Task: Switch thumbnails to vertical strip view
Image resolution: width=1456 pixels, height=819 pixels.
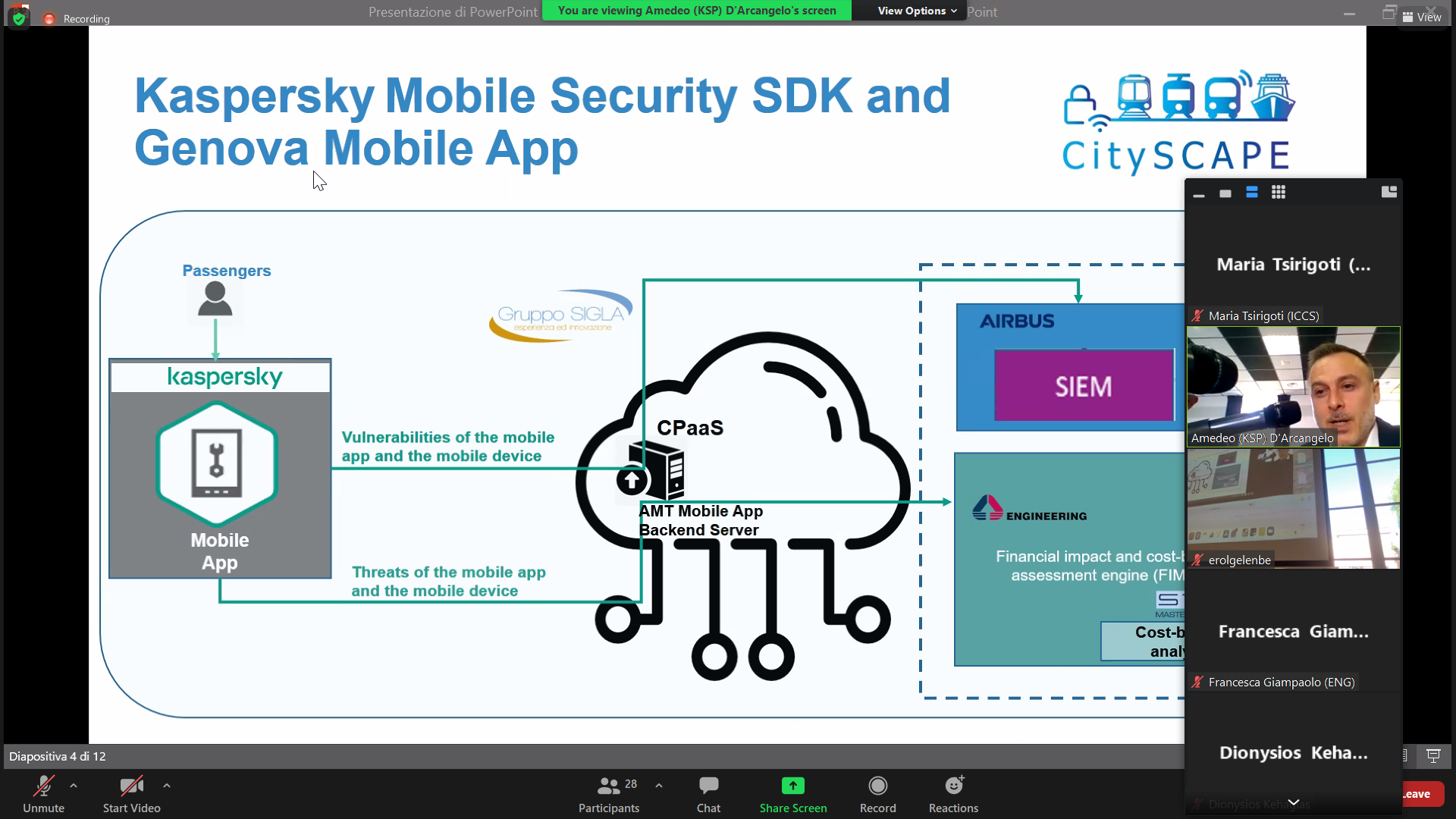Action: click(1251, 193)
